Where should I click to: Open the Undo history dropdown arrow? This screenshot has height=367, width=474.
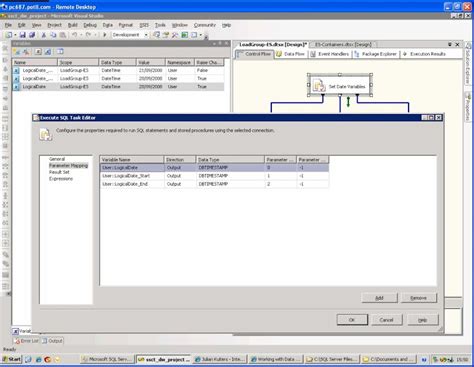(x=81, y=35)
